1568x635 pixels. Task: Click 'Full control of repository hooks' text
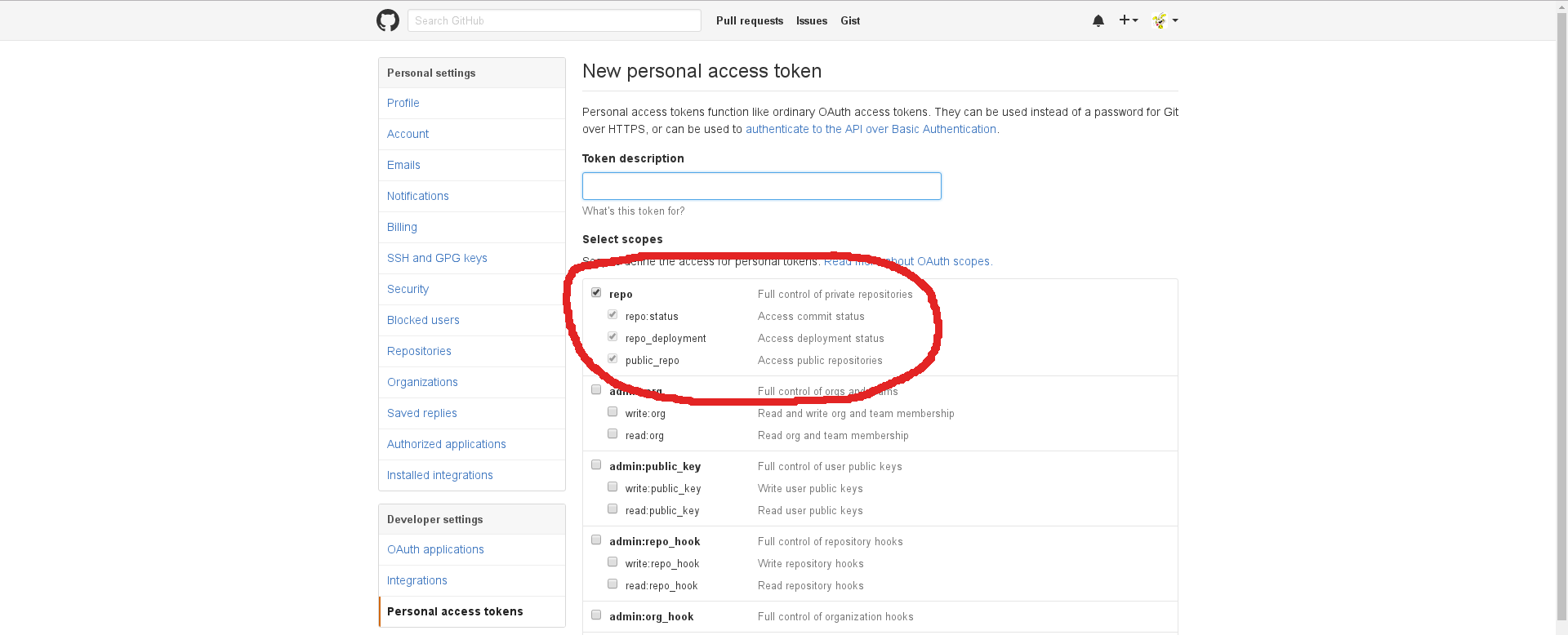tap(831, 541)
